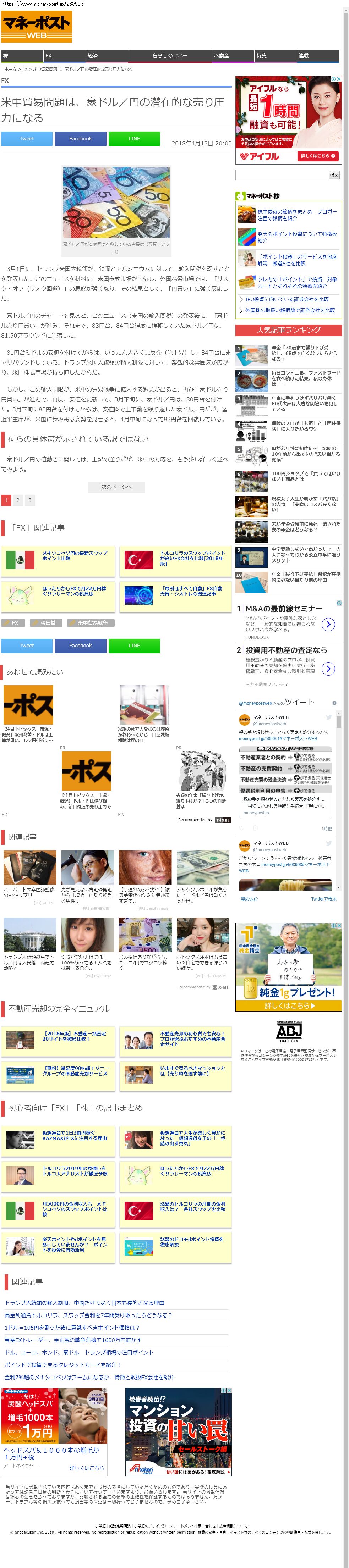Open the 不動産 navigation tab

(x=233, y=55)
